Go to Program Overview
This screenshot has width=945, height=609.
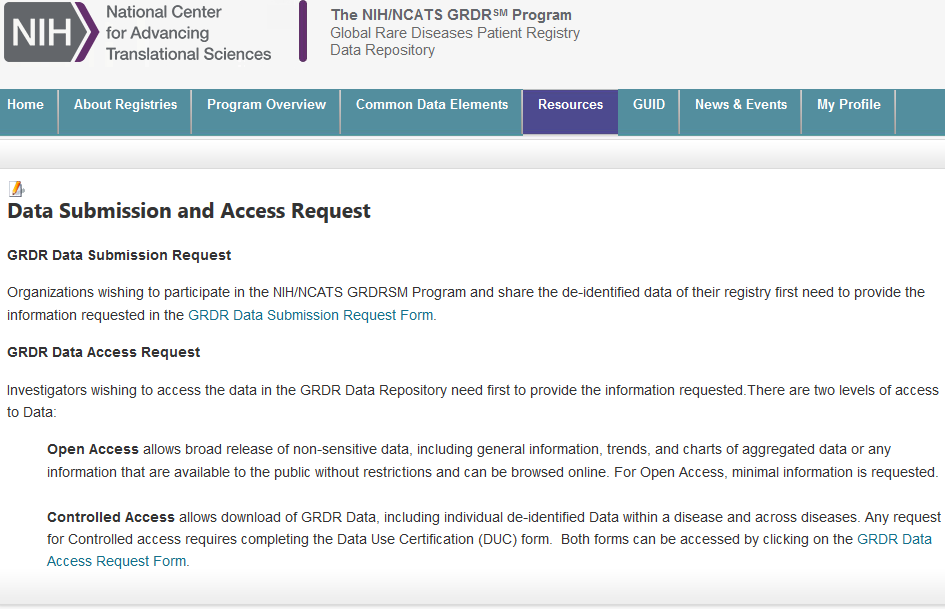[x=266, y=104]
